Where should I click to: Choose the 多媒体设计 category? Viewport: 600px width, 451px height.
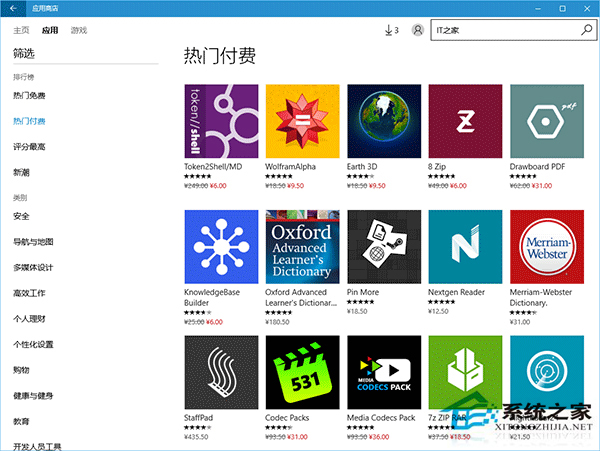coord(33,267)
